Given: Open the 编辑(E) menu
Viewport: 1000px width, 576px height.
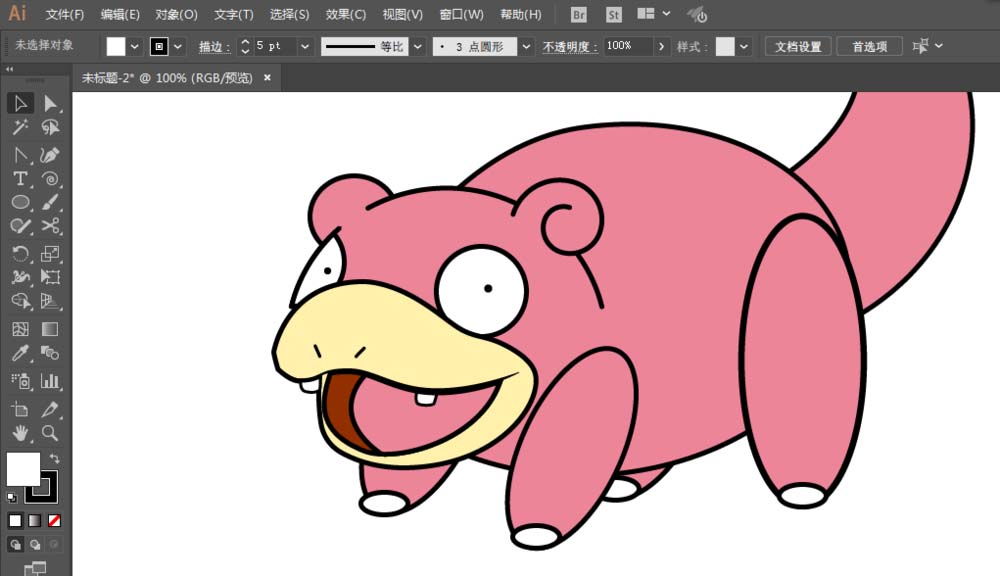Looking at the screenshot, I should (120, 14).
